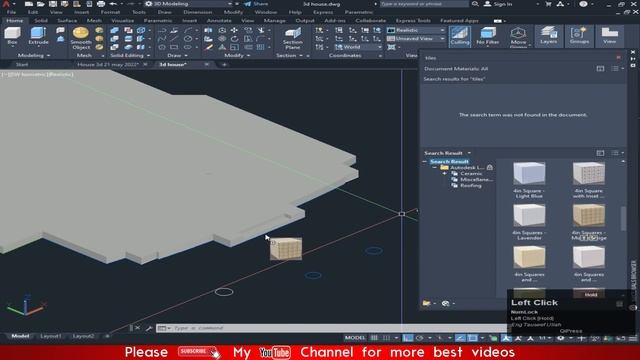The height and width of the screenshot is (360, 640).
Task: Select the Search Result tree node
Action: point(449,162)
